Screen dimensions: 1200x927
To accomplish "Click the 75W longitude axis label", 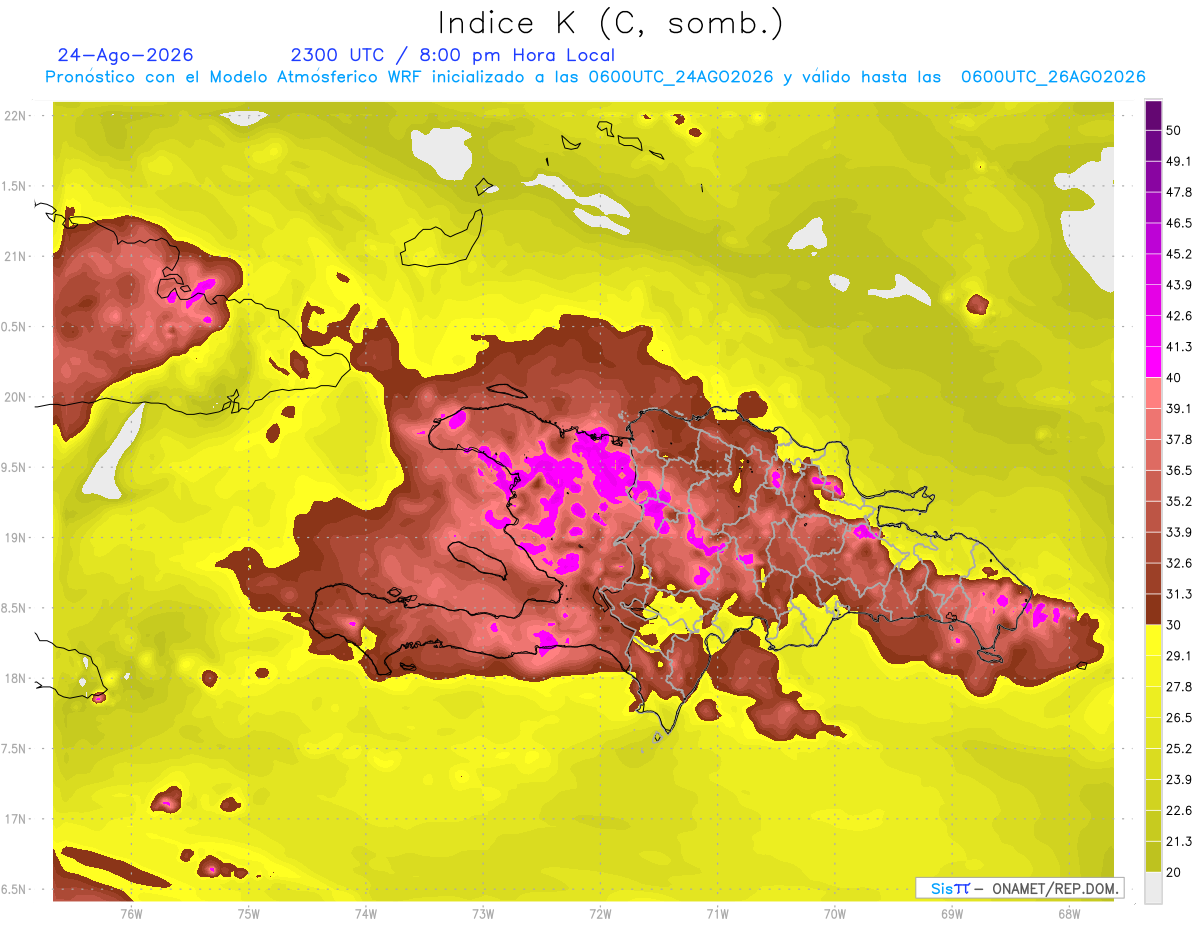I will point(248,914).
